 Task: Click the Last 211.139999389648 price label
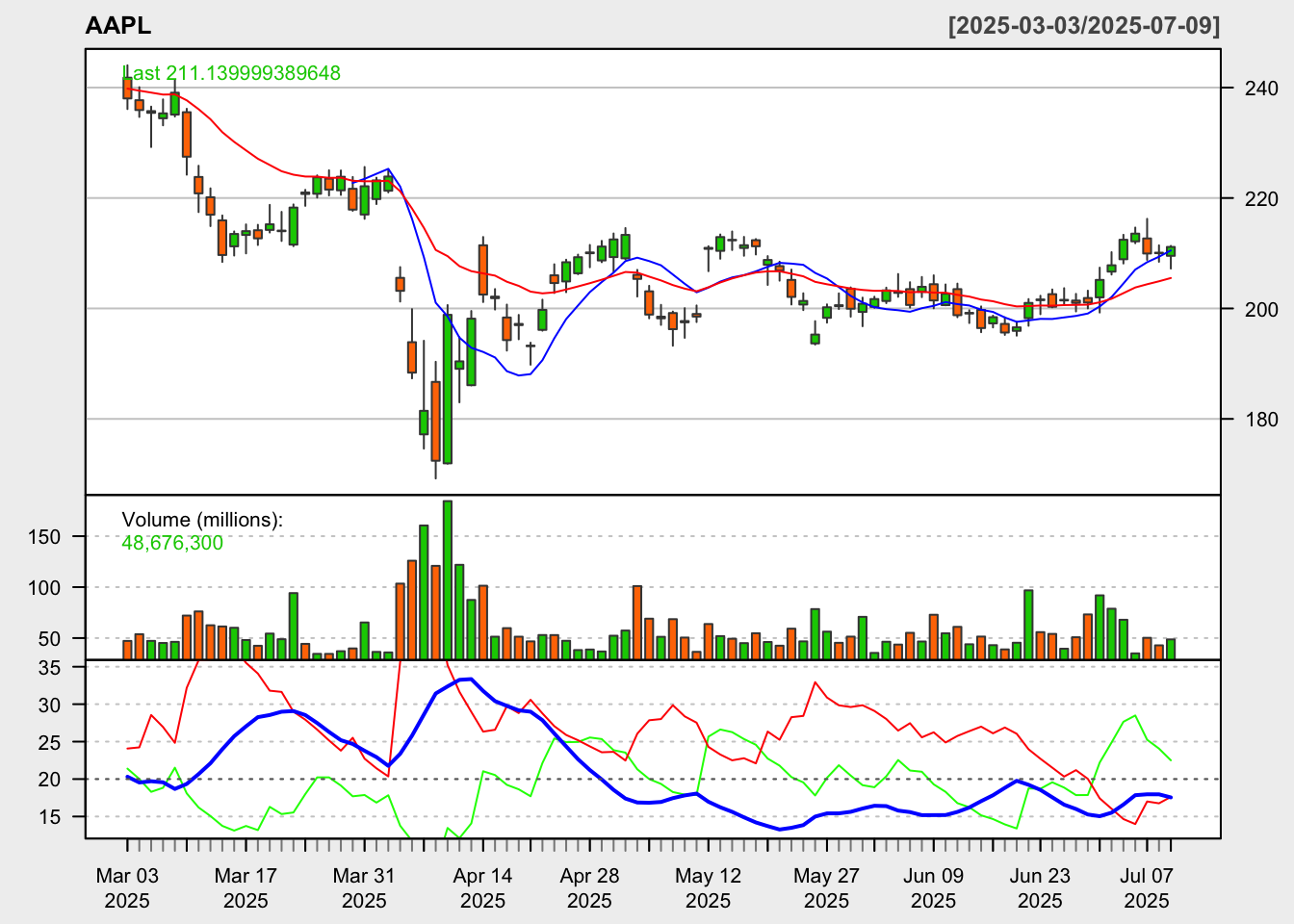[x=231, y=73]
